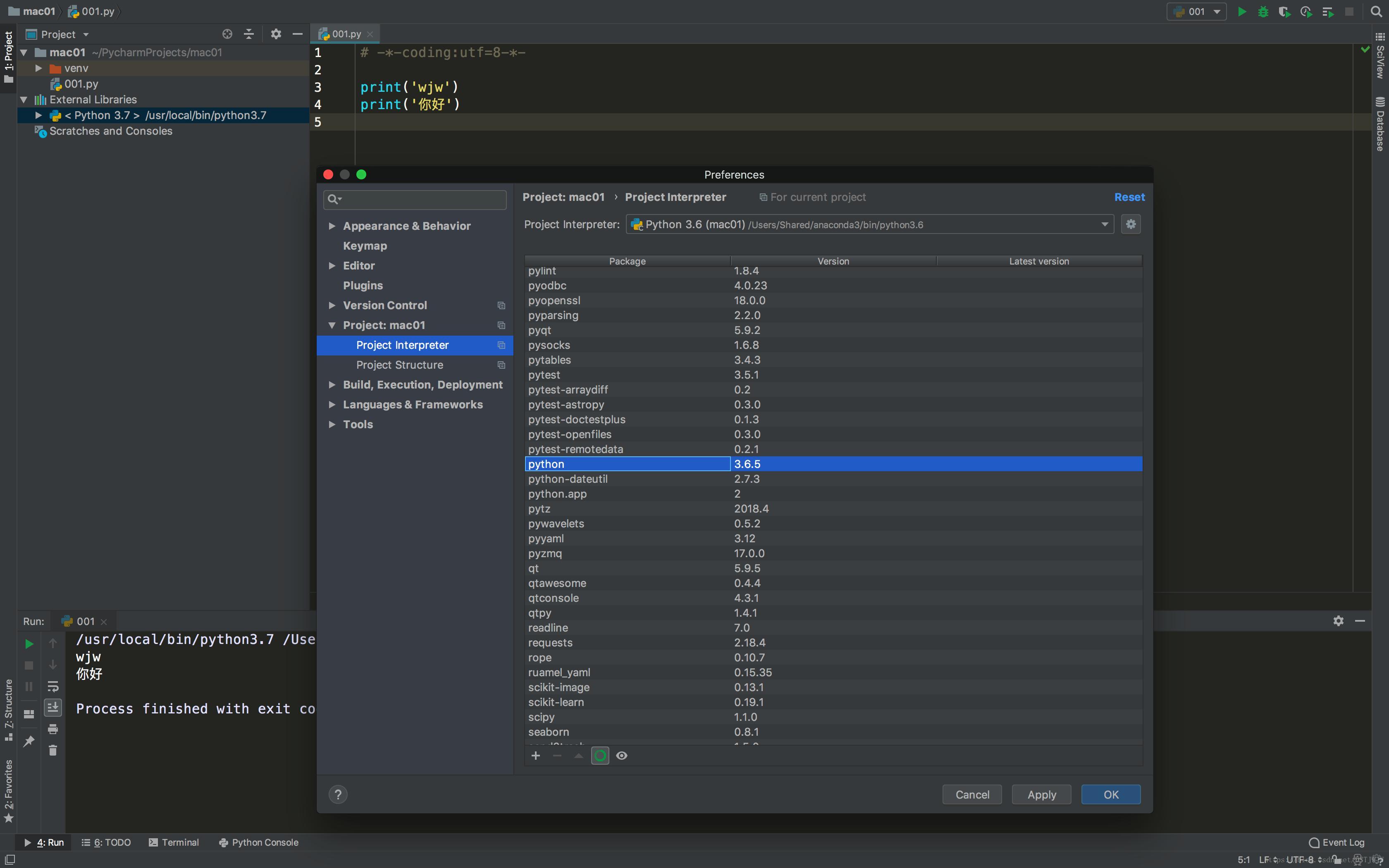Open the Project Interpreter dropdown
1389x868 pixels.
pyautogui.click(x=1104, y=224)
